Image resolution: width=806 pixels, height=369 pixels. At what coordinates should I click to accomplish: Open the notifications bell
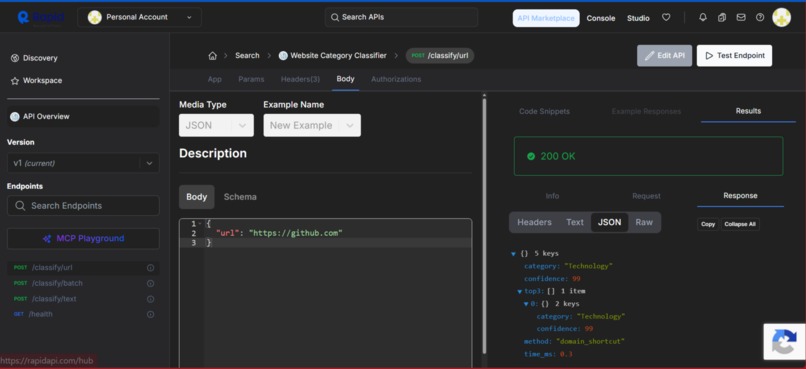(703, 17)
